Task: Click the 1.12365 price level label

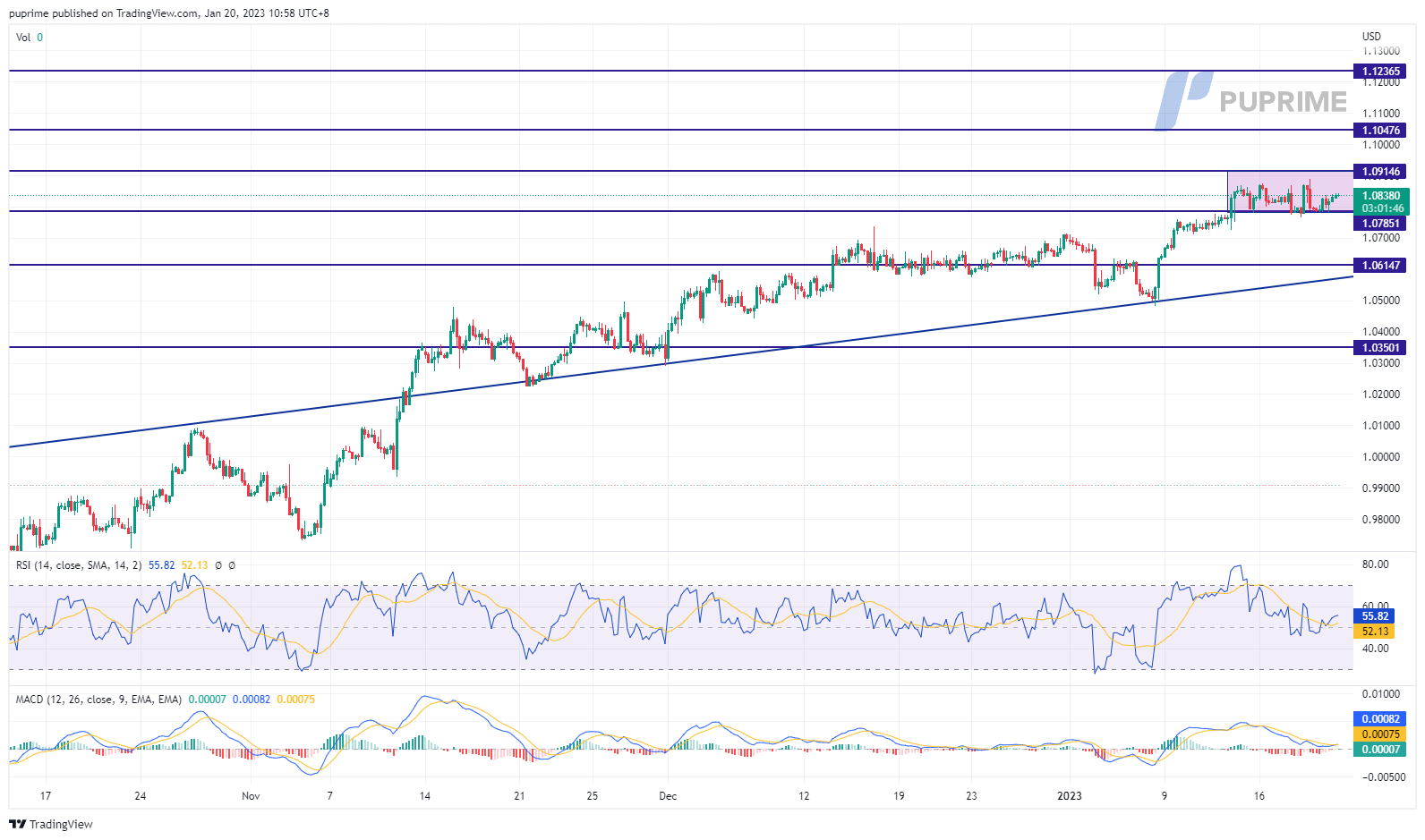Action: coord(1380,72)
